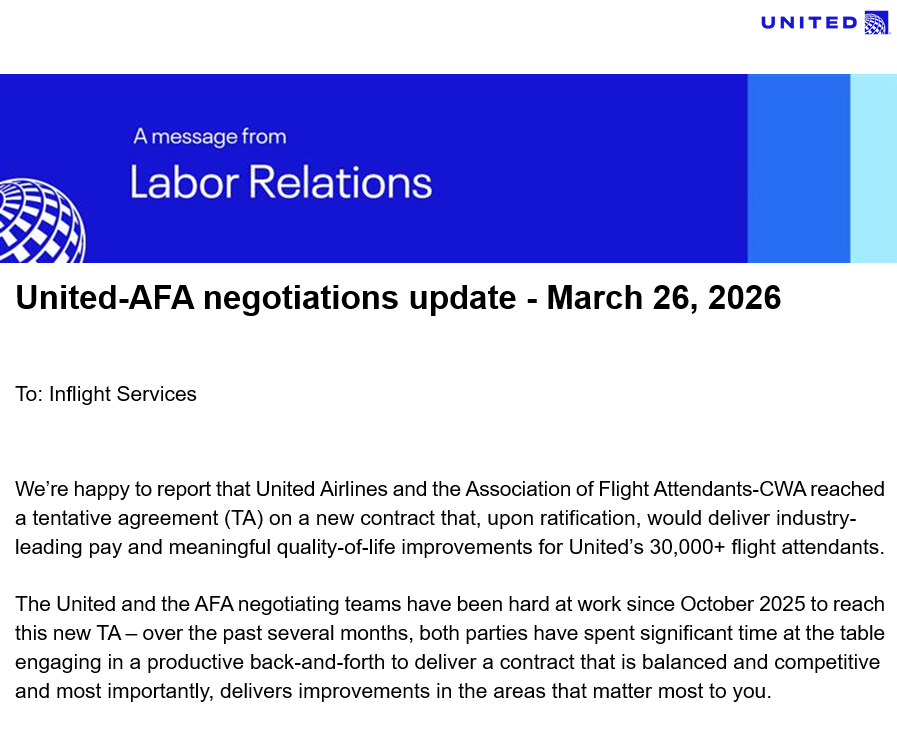Click the large globe graphic in the banner
Screen dimensions: 897x734
[38, 222]
